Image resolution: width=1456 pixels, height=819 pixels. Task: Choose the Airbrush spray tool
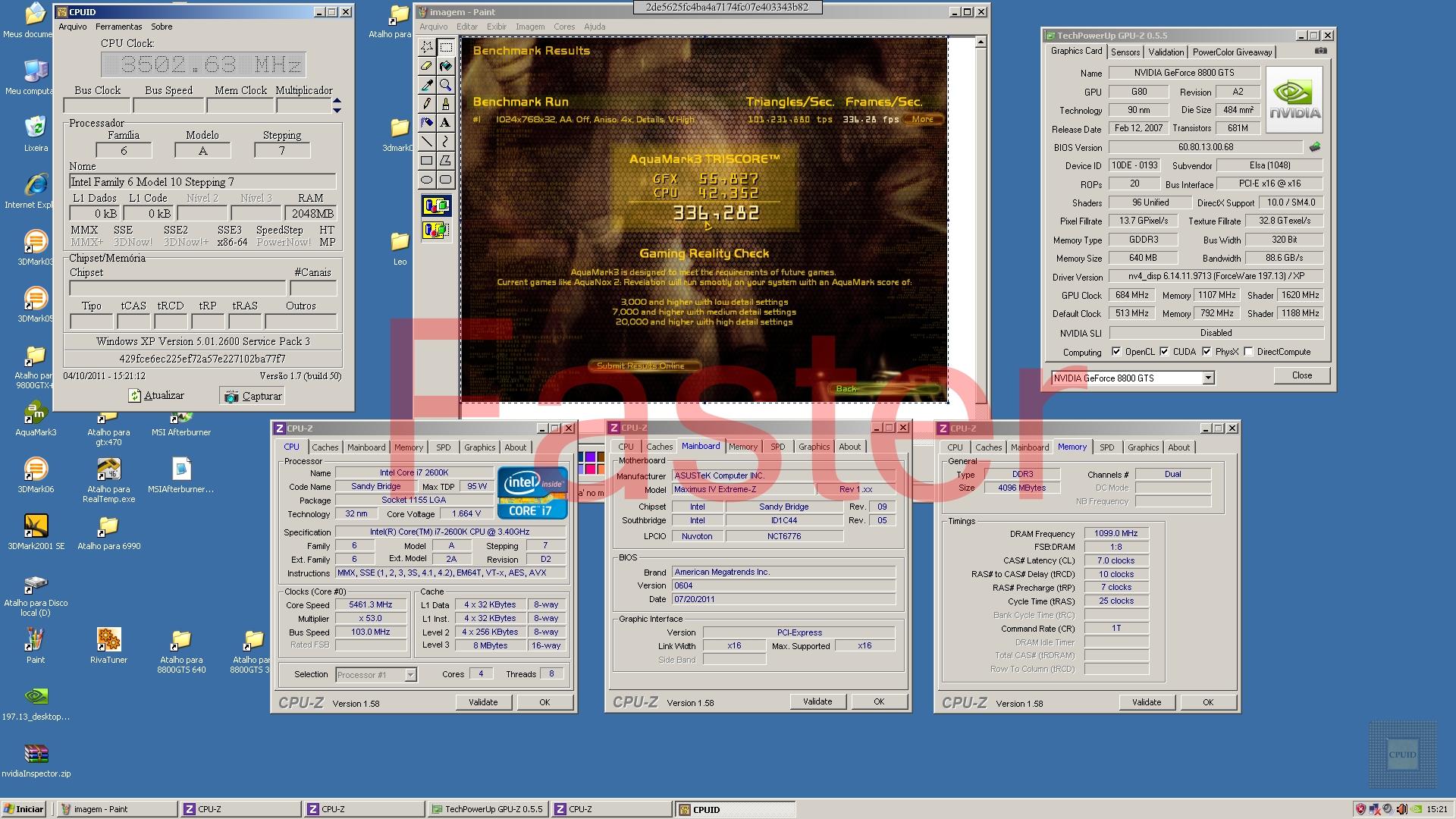point(427,123)
